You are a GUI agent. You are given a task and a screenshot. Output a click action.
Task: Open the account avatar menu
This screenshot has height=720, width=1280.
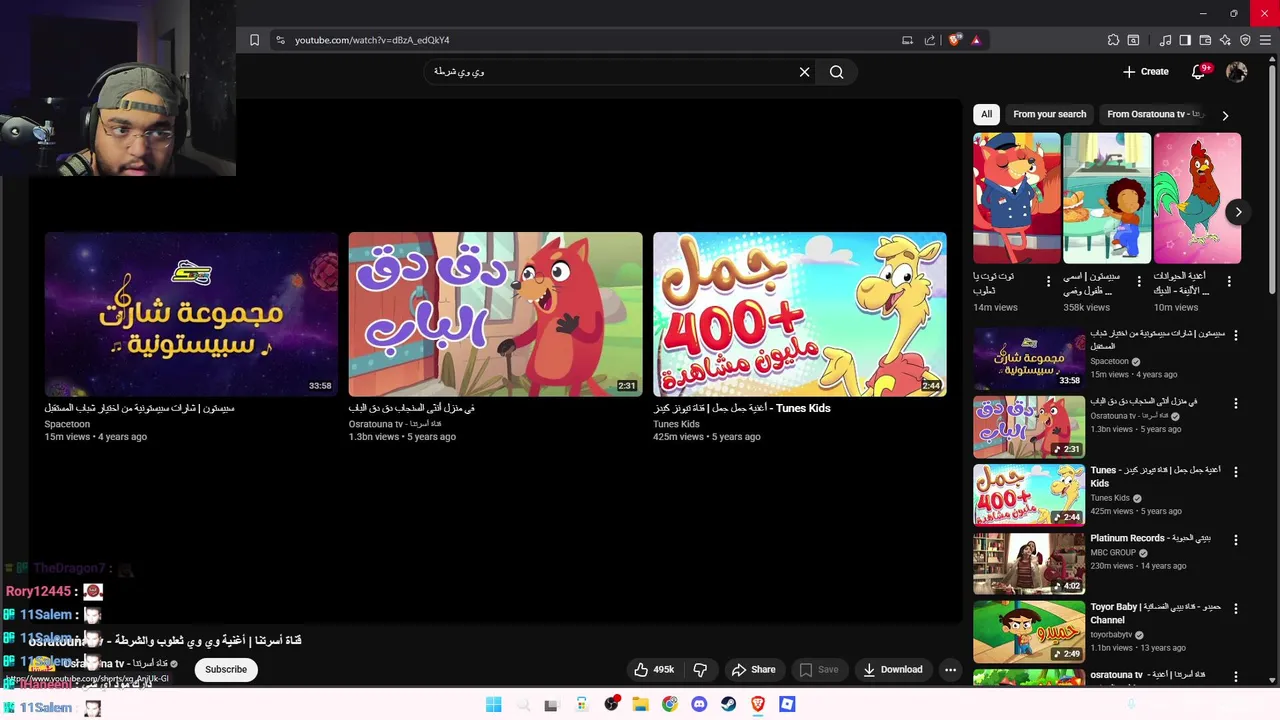click(x=1237, y=72)
